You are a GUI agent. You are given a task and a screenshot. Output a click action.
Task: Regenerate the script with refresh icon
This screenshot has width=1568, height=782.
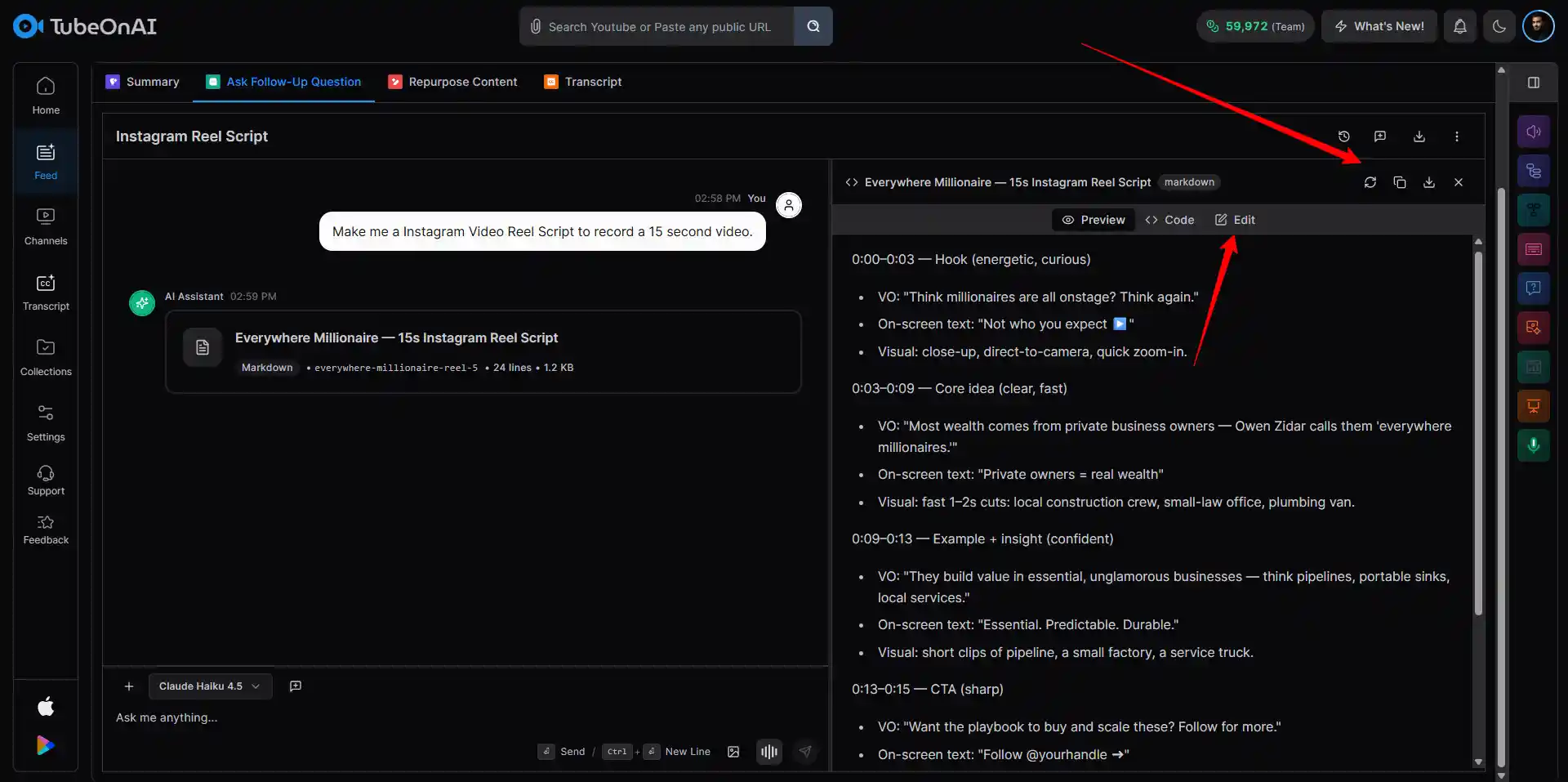(1370, 182)
